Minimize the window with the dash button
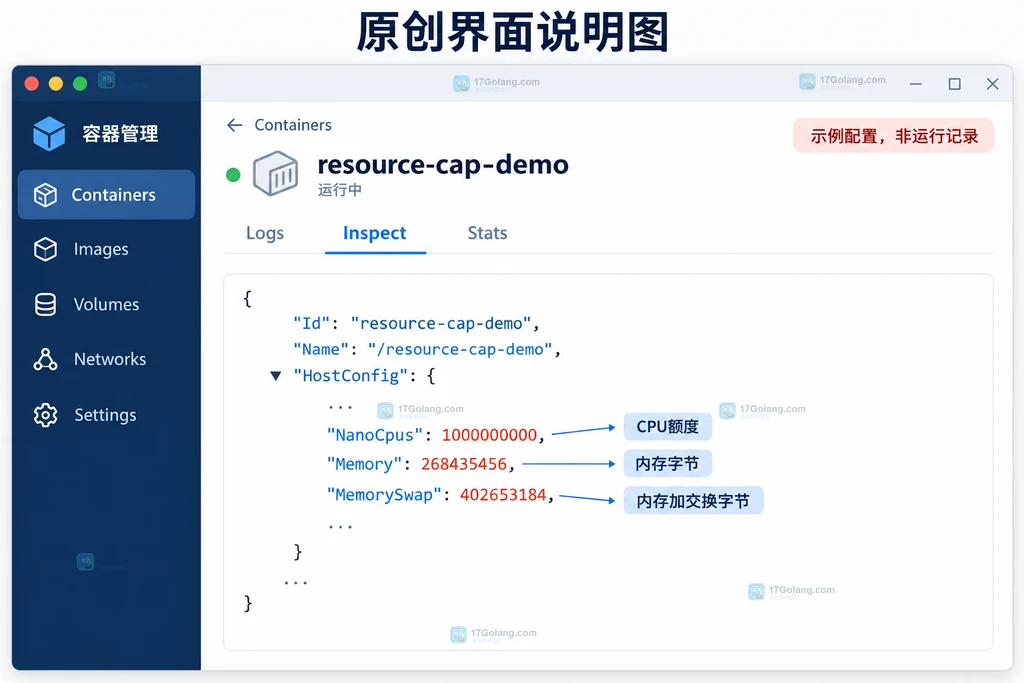 (x=916, y=84)
